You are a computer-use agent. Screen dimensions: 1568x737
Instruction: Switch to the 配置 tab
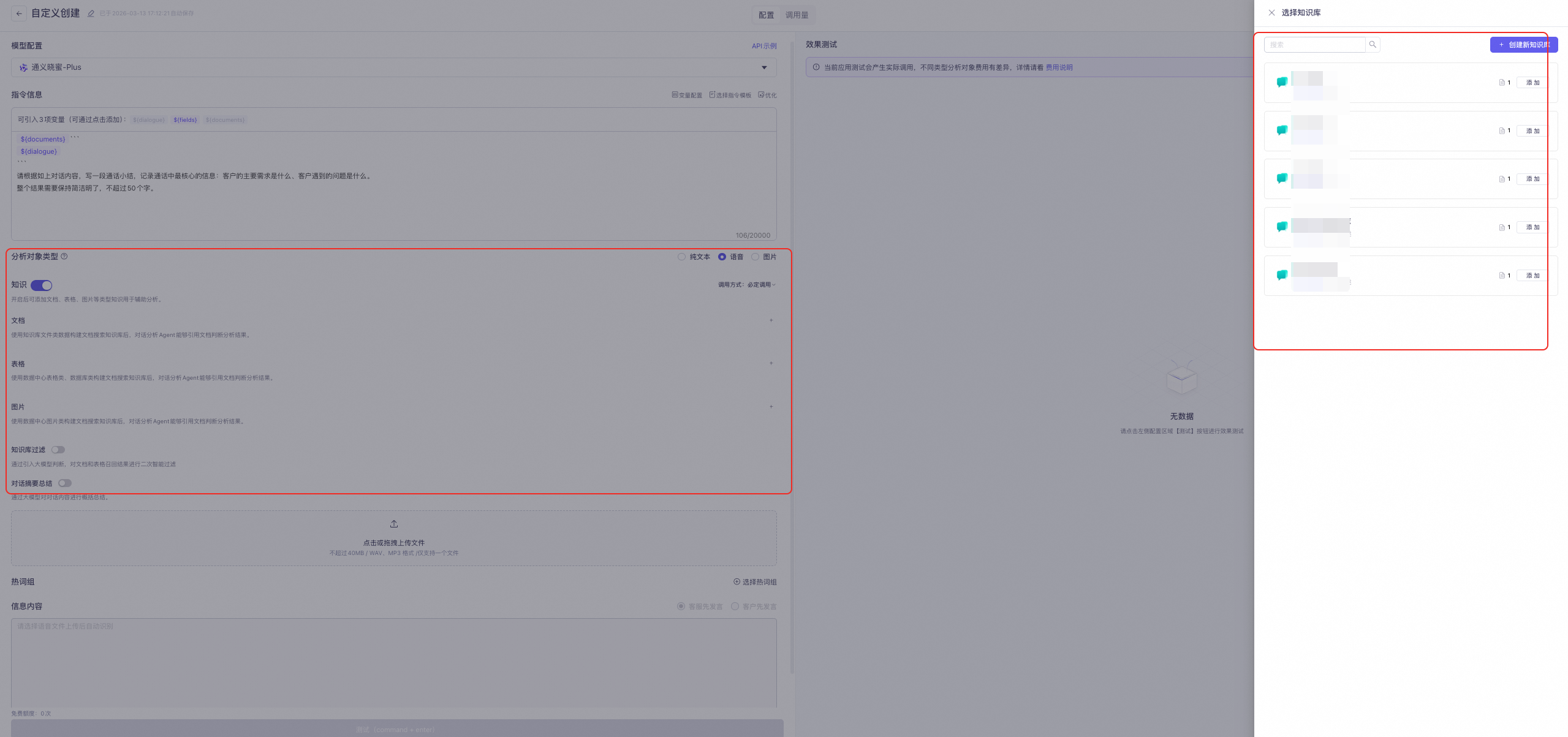pyautogui.click(x=766, y=15)
